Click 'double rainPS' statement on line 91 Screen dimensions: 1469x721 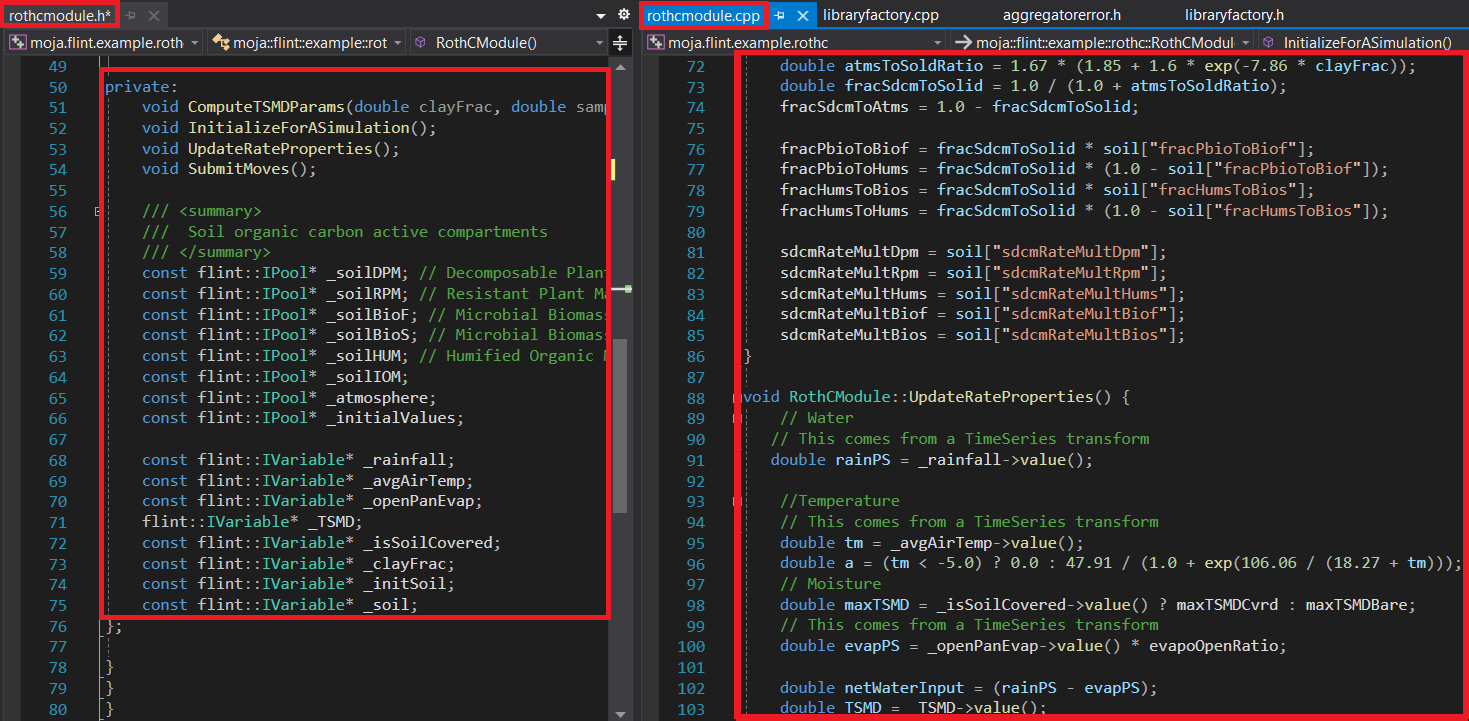[932, 460]
